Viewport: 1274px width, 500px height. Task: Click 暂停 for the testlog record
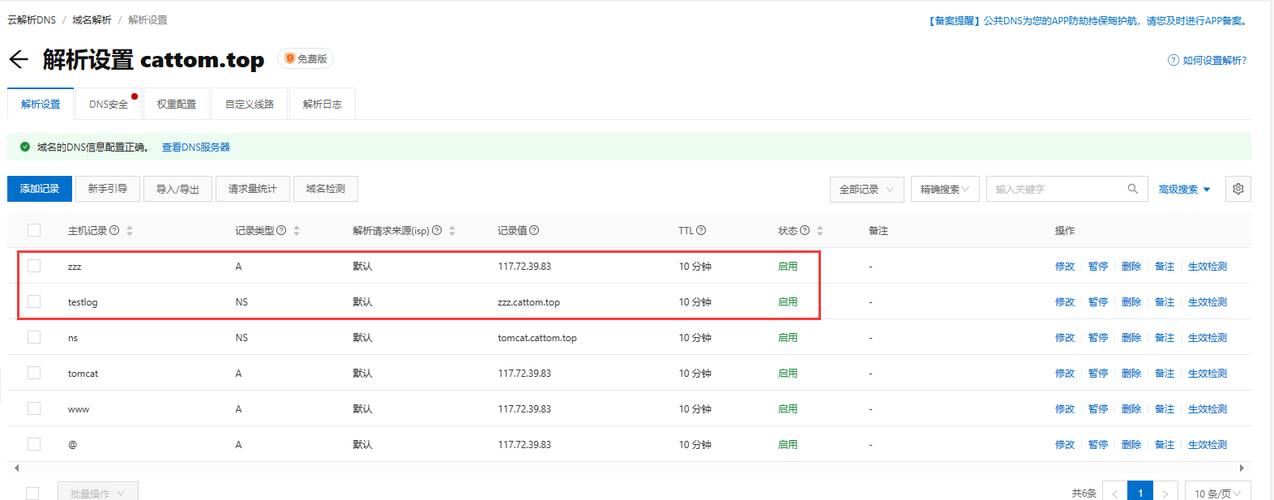[1098, 302]
